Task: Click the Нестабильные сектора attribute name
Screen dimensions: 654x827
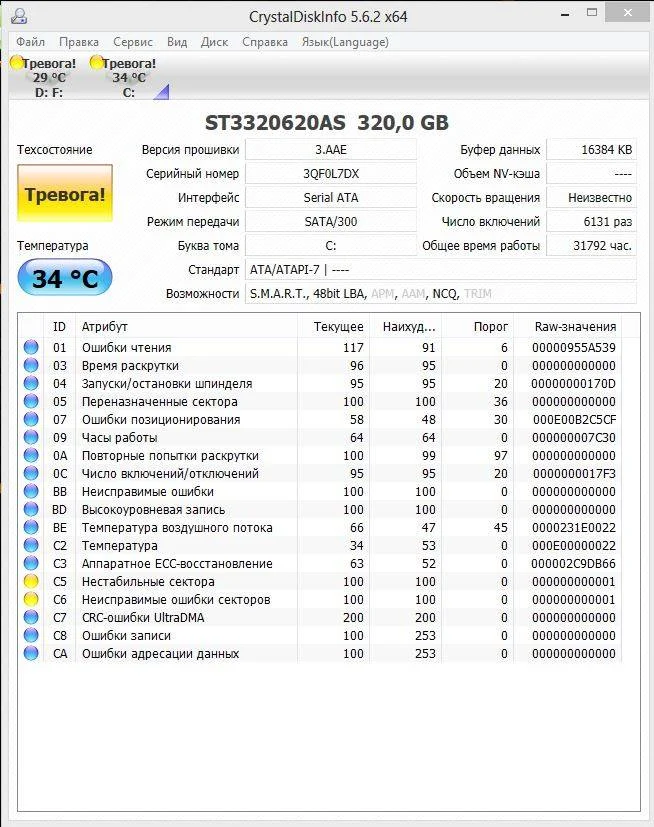Action: (148, 582)
